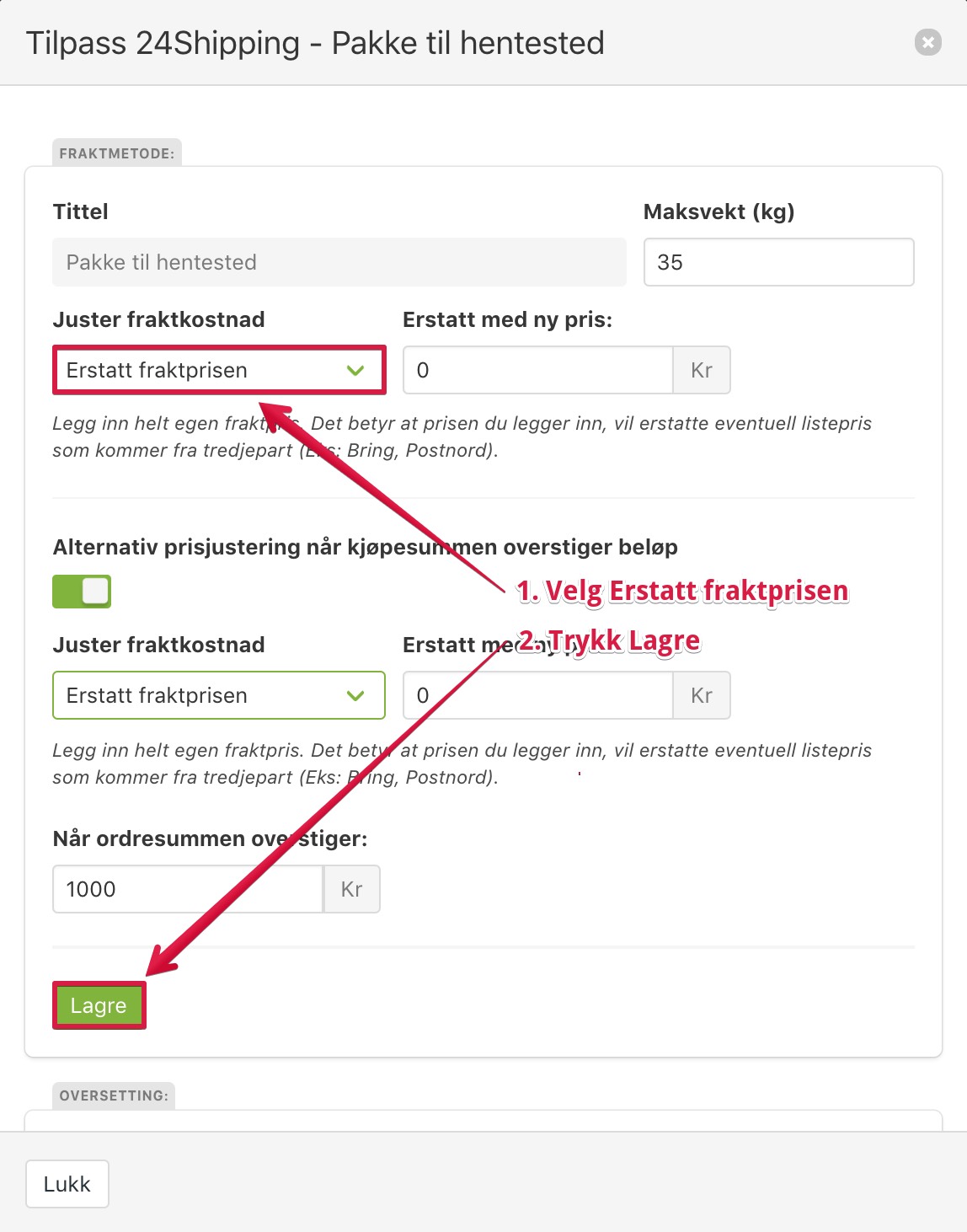The image size is (967, 1232).
Task: Click the disabled Tittel field
Action: [339, 262]
